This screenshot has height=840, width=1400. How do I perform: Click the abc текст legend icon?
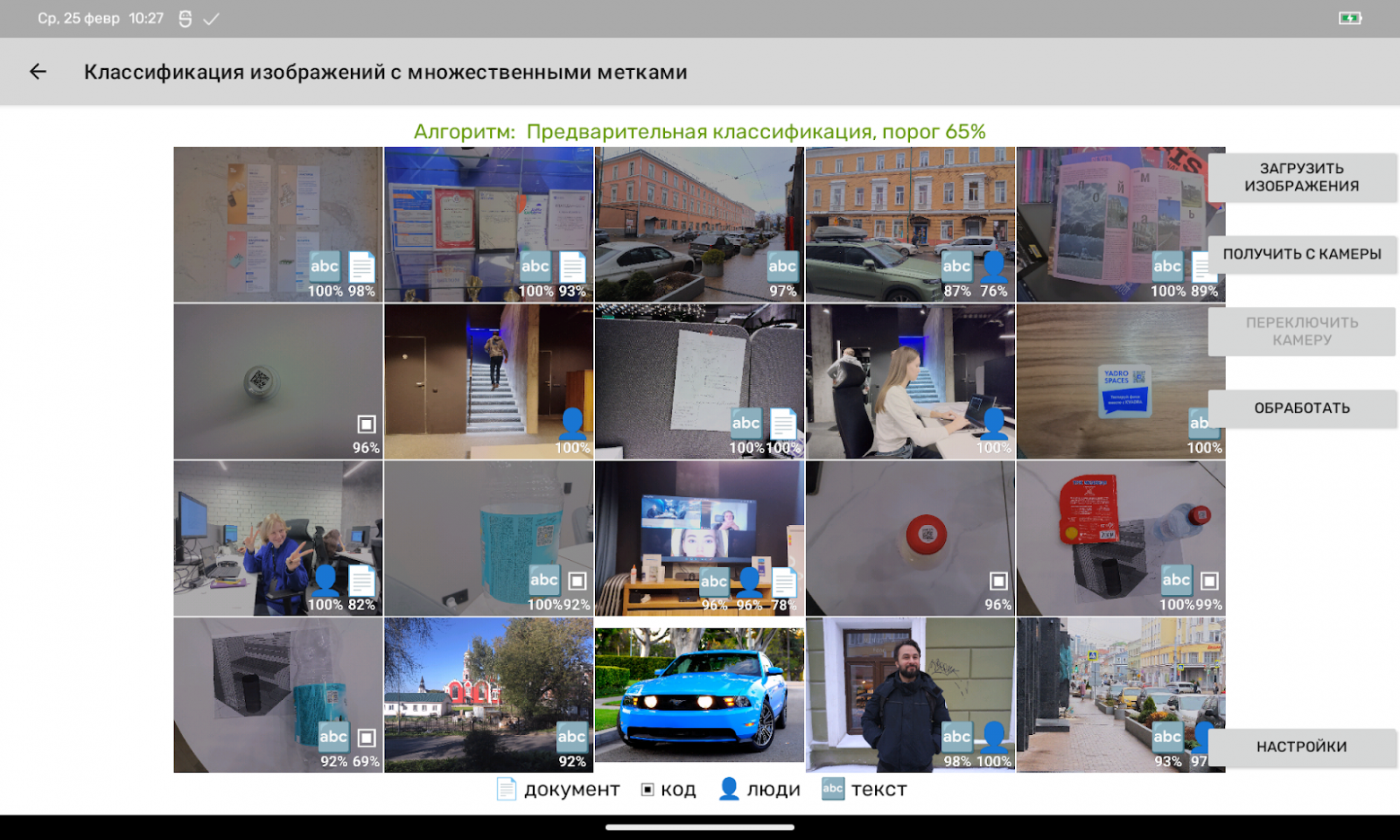point(832,789)
